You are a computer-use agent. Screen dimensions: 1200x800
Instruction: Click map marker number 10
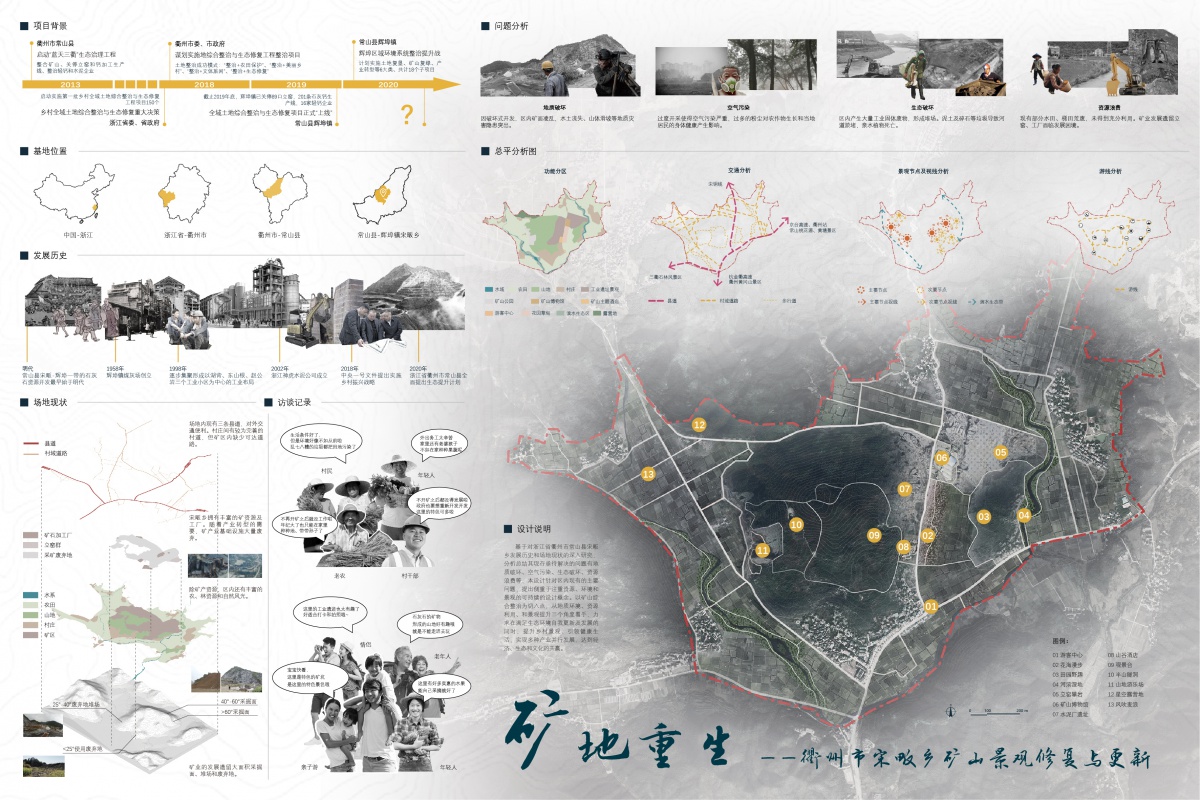[796, 524]
